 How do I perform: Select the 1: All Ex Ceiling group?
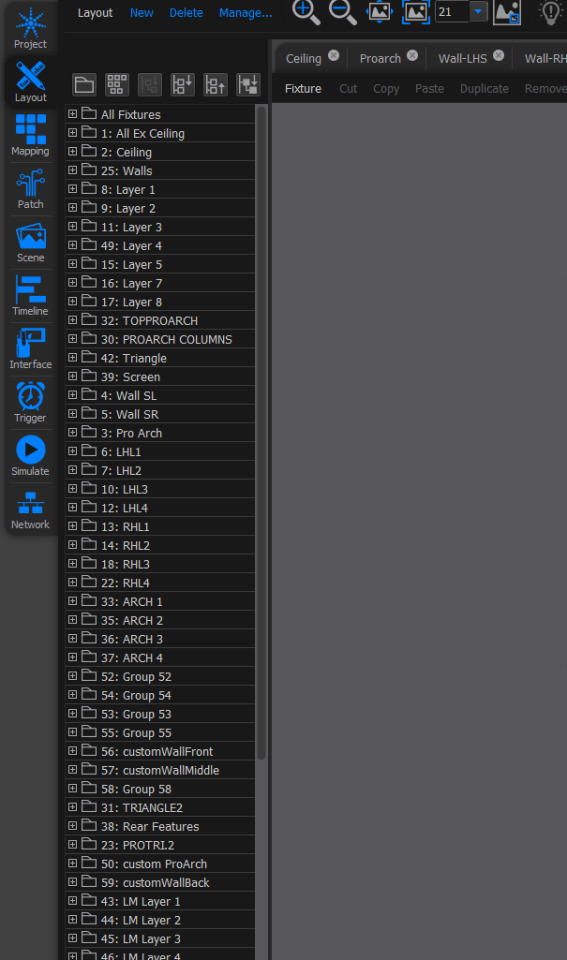tap(160, 133)
